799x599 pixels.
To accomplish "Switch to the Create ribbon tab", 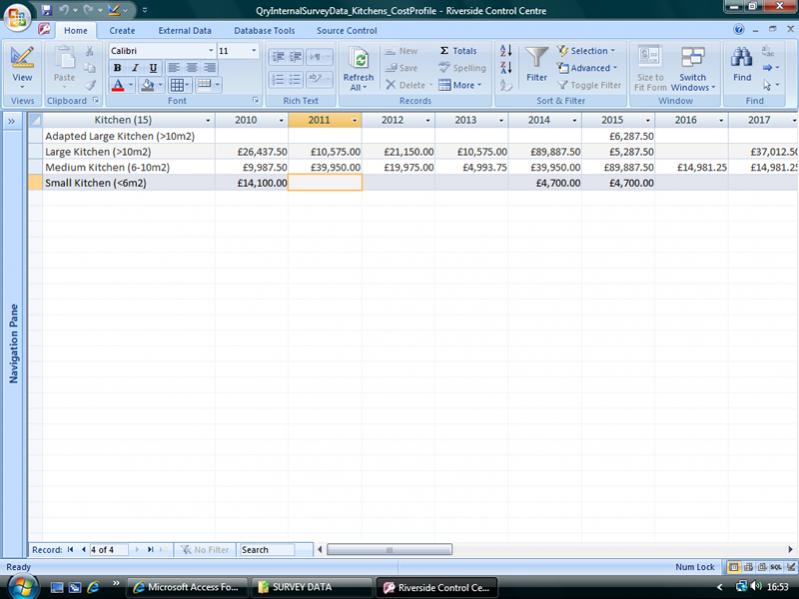I will [122, 30].
